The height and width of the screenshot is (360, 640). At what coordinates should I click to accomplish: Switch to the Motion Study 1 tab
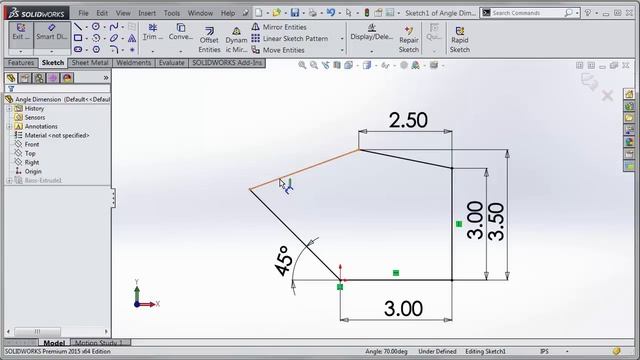tap(101, 342)
